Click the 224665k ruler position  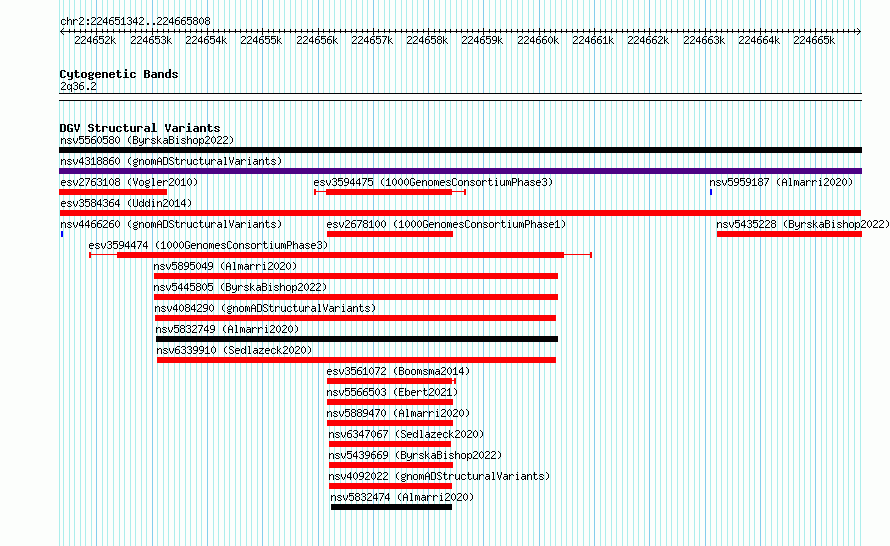pos(814,40)
